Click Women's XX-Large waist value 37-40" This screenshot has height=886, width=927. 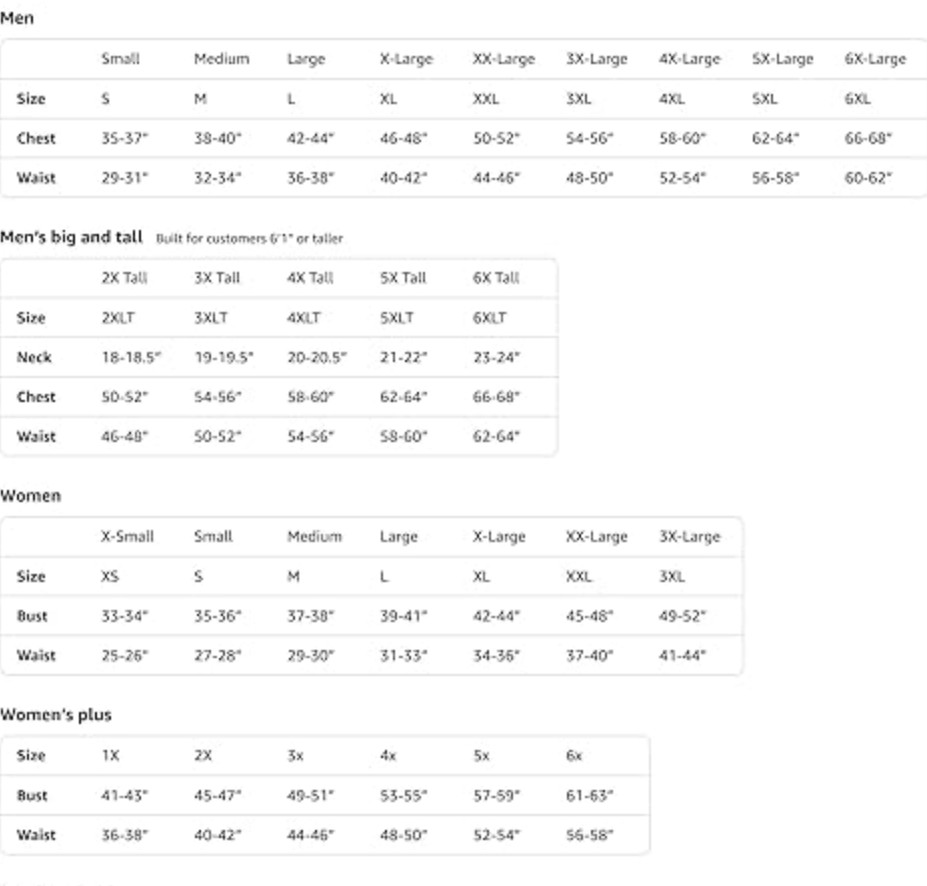point(589,656)
